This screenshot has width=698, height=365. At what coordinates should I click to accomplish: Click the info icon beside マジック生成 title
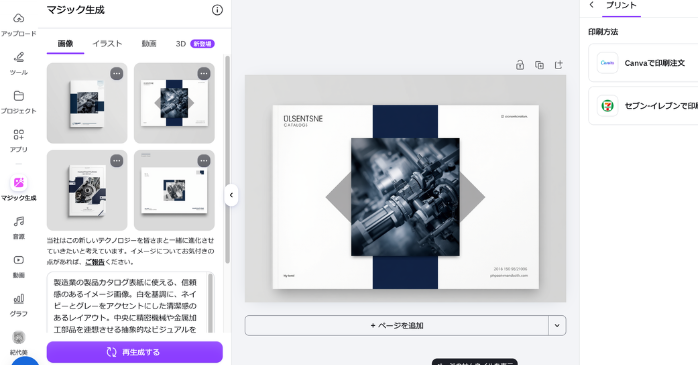tap(217, 10)
